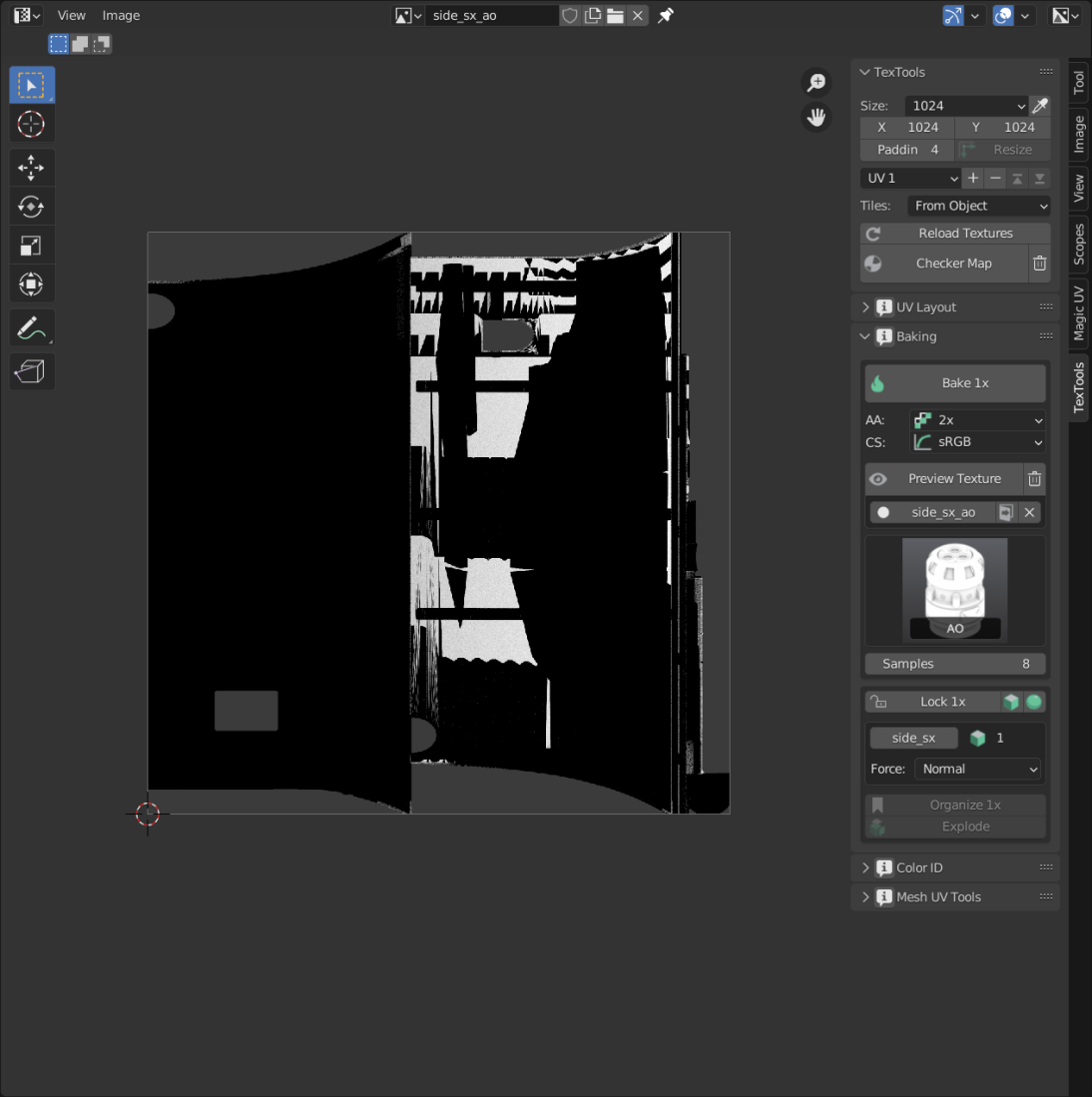The height and width of the screenshot is (1097, 1092).
Task: Open gizmo options dropdown arrow
Action: (974, 15)
